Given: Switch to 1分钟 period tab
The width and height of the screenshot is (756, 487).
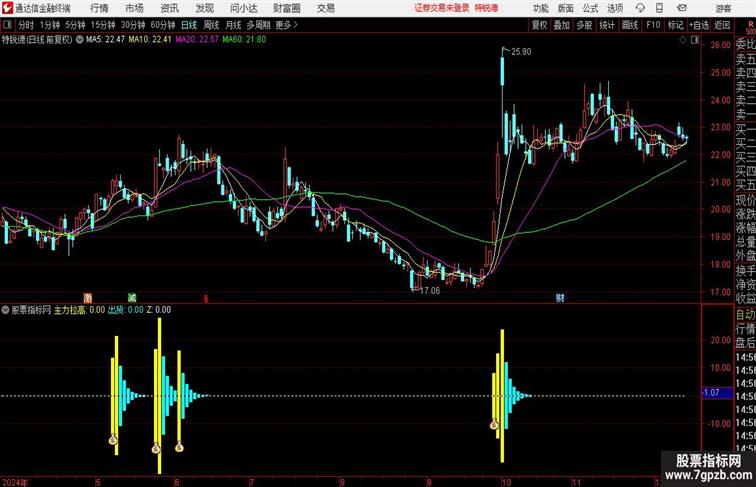Looking at the screenshot, I should click(50, 25).
